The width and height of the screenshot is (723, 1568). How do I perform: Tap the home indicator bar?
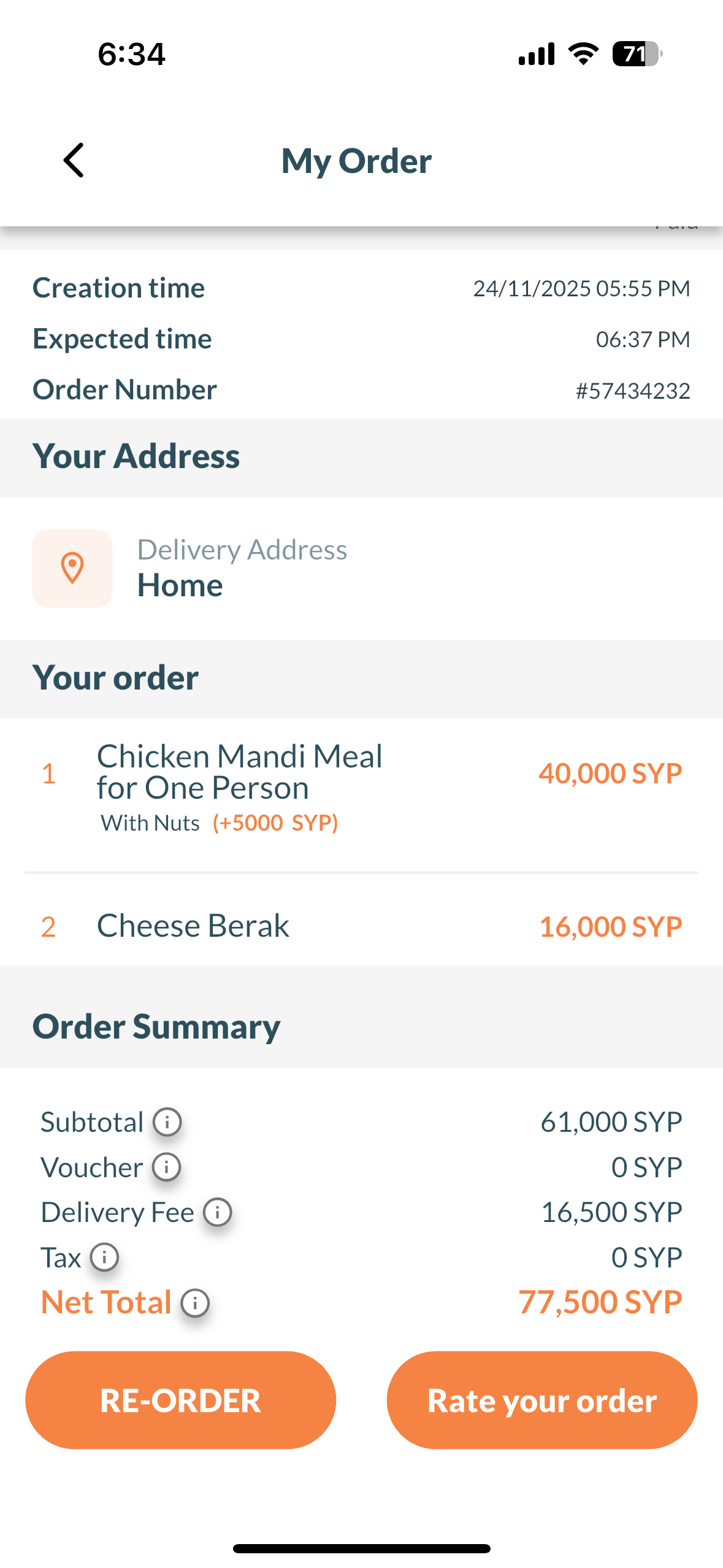[361, 1548]
